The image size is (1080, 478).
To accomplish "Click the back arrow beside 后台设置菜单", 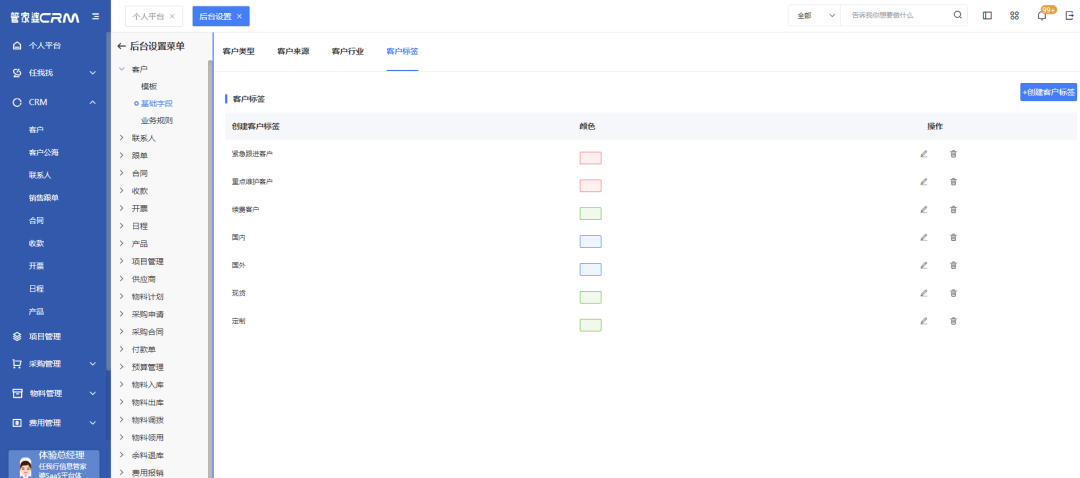I will 121,46.
